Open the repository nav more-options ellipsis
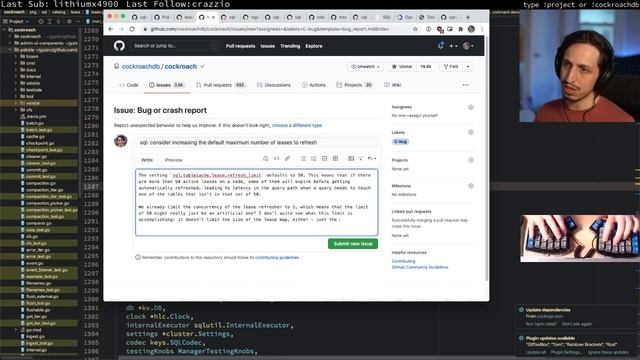This screenshot has height=360, width=640. tap(465, 85)
